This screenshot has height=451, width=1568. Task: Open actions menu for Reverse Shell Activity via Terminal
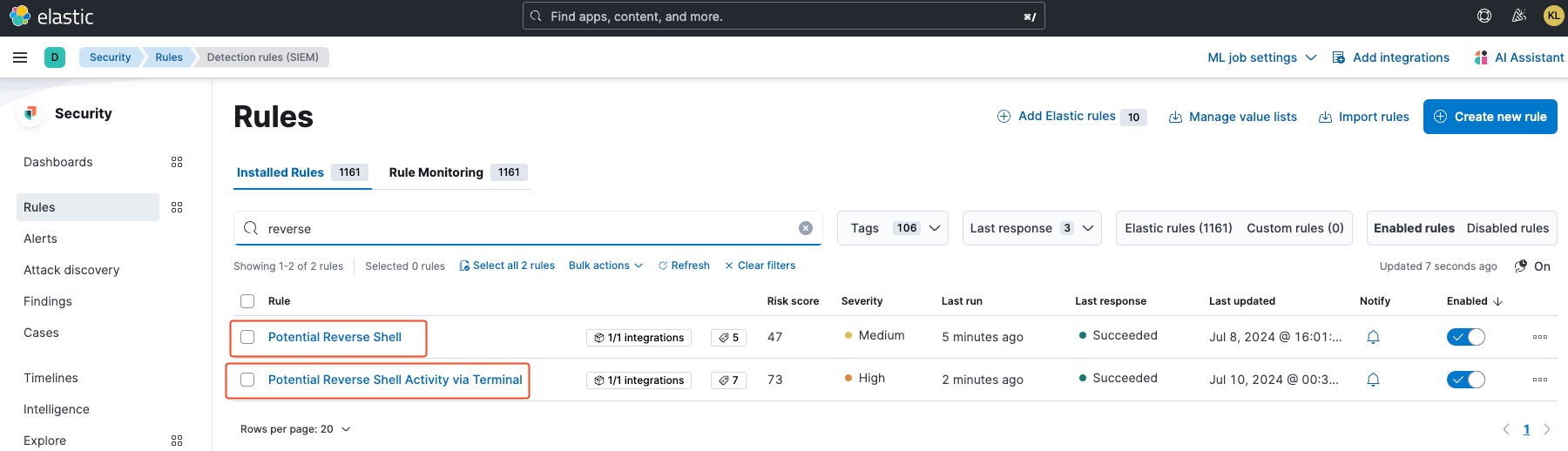pos(1540,380)
